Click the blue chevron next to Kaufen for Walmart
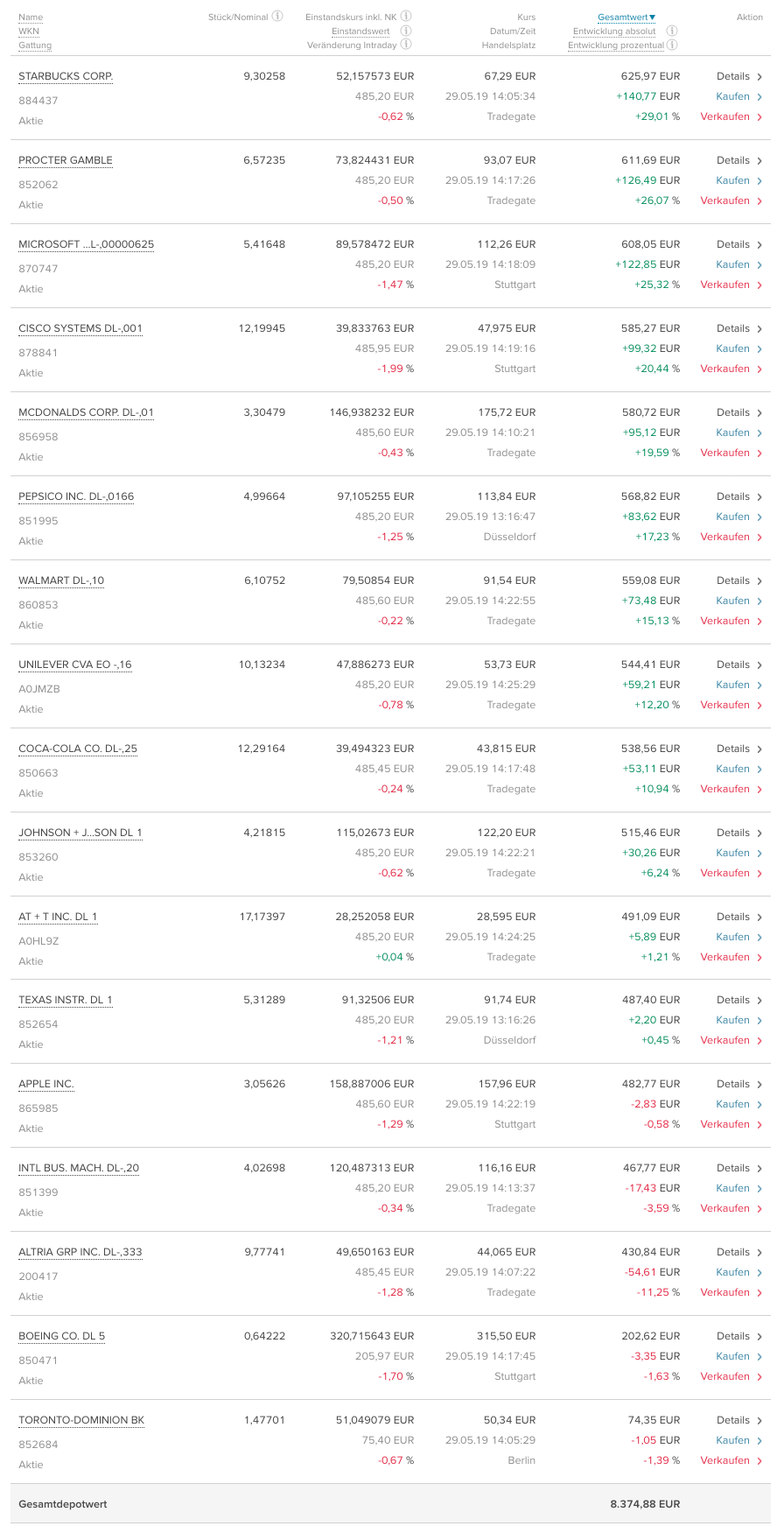784x1540 pixels. (x=759, y=601)
